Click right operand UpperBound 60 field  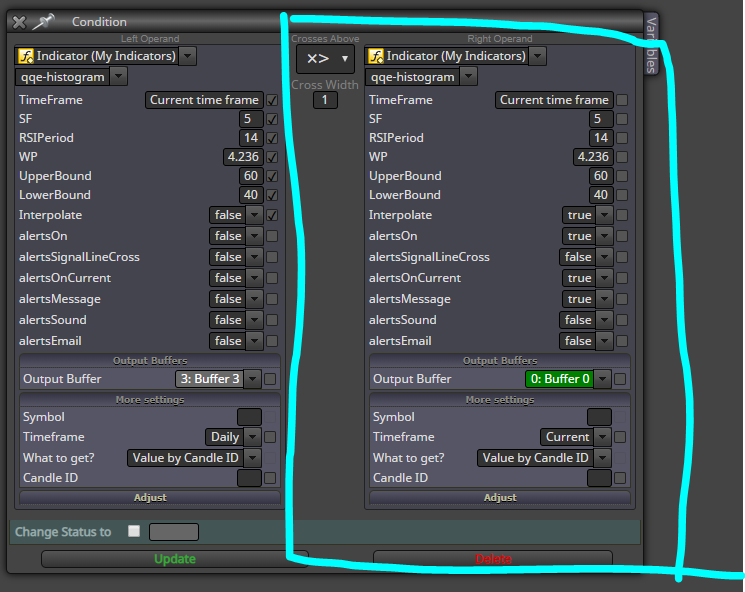point(601,176)
